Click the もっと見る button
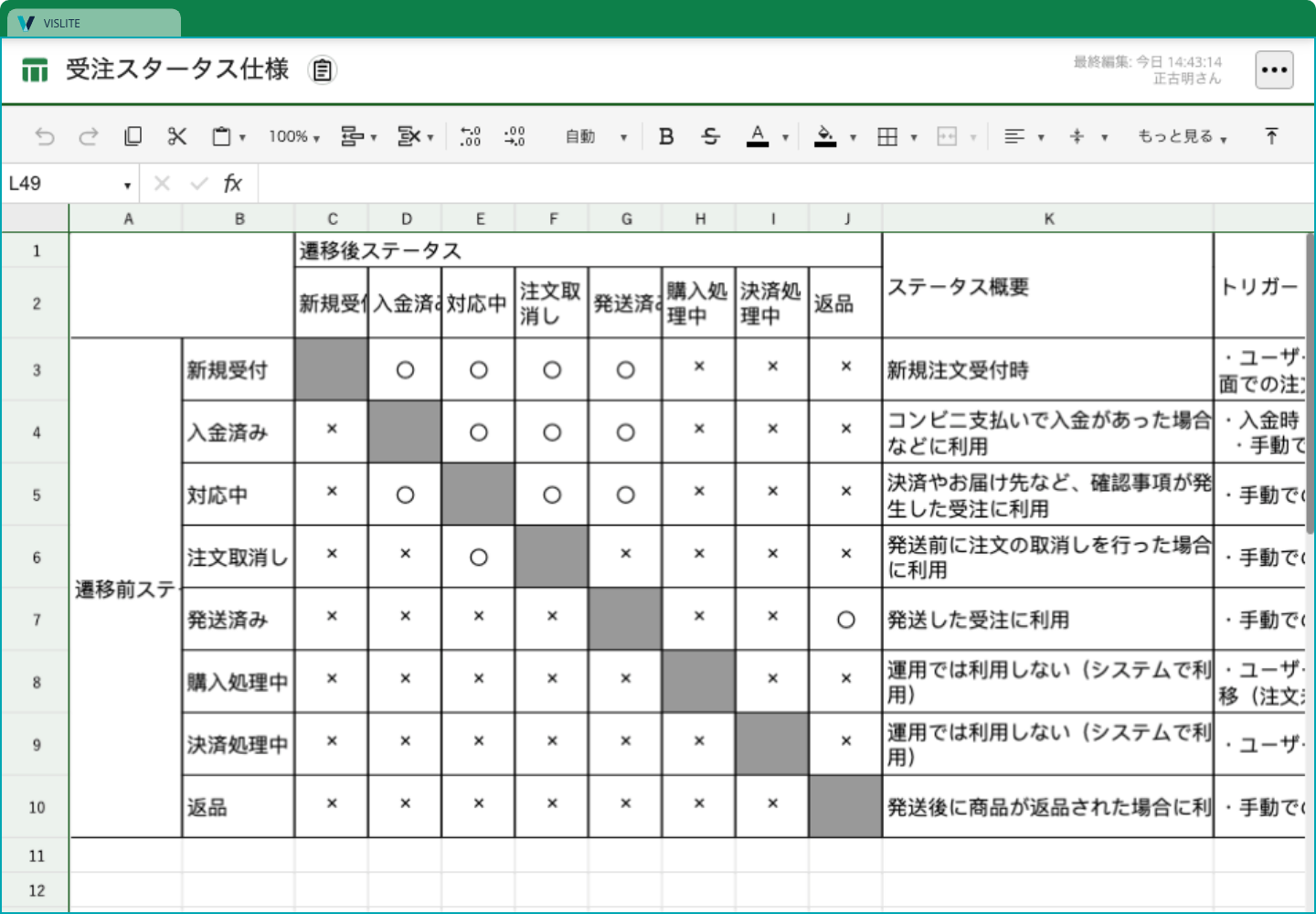 (x=1182, y=137)
